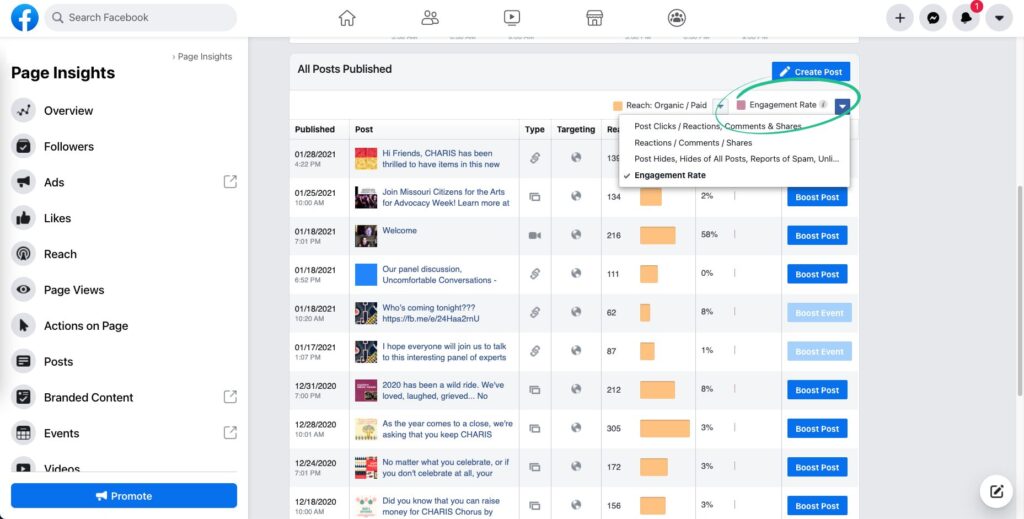Select the checked Engagement Rate option
This screenshot has height=519, width=1024.
click(x=669, y=175)
